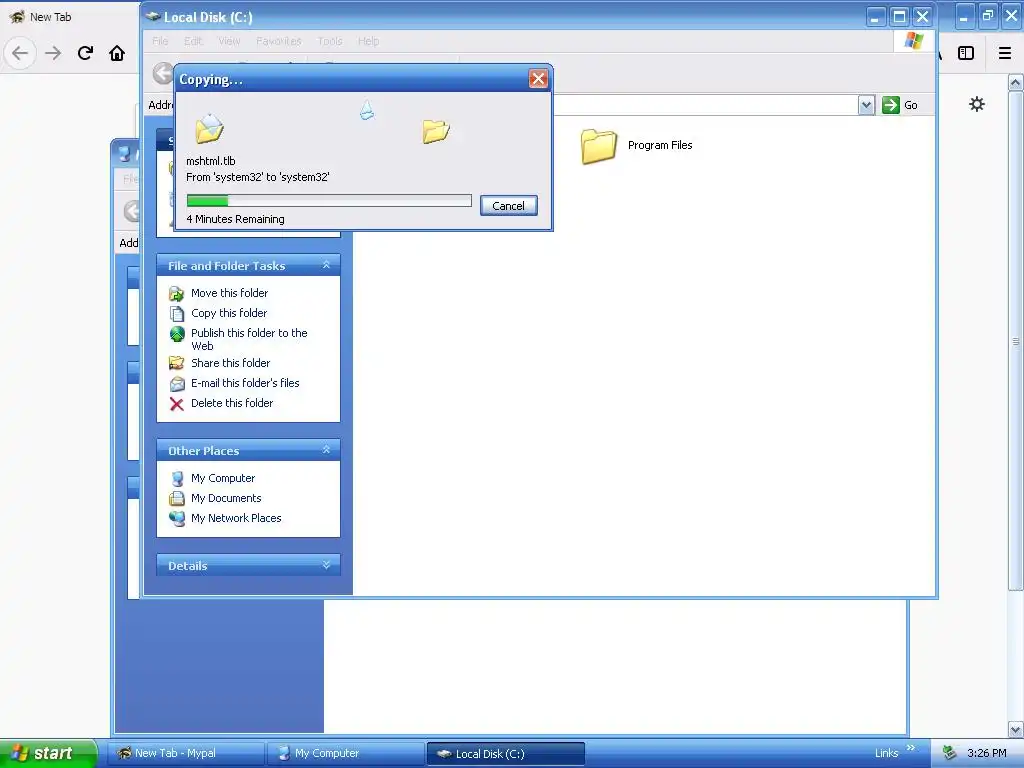Click the green Go button
1024x768 pixels.
pyautogui.click(x=899, y=105)
